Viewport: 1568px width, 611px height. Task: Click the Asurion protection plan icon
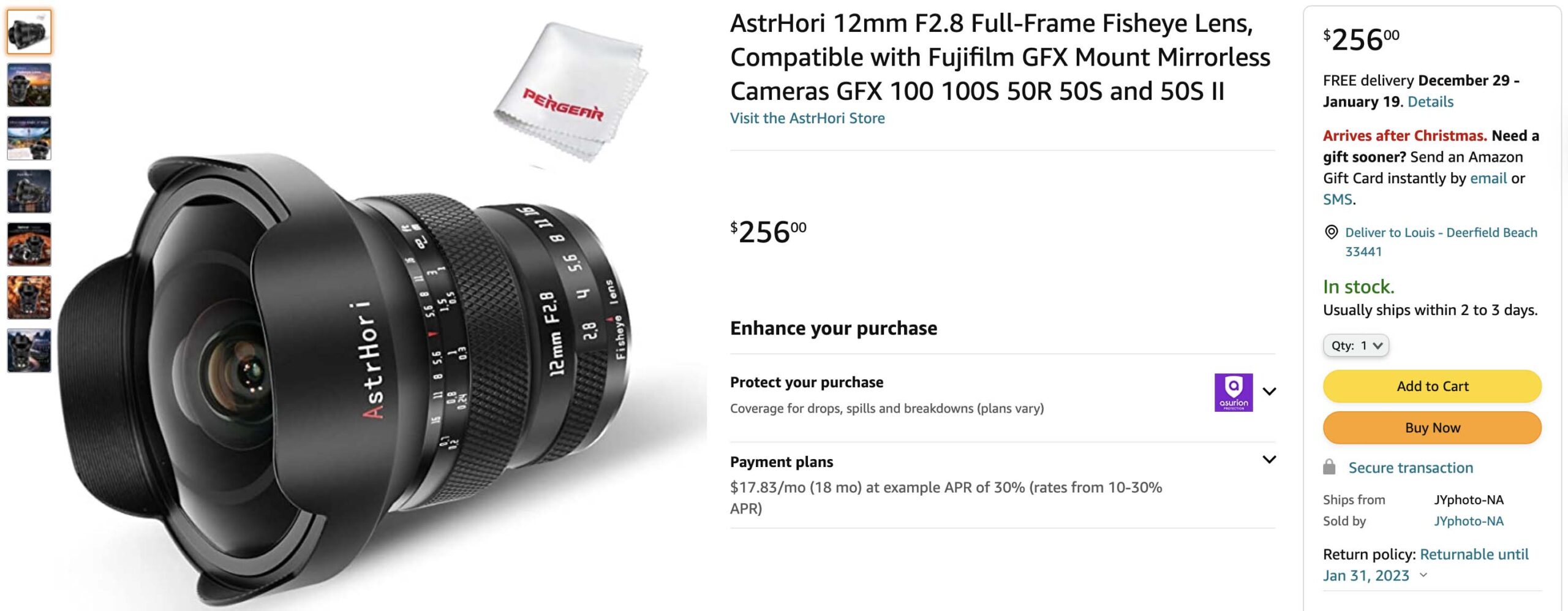click(1233, 392)
